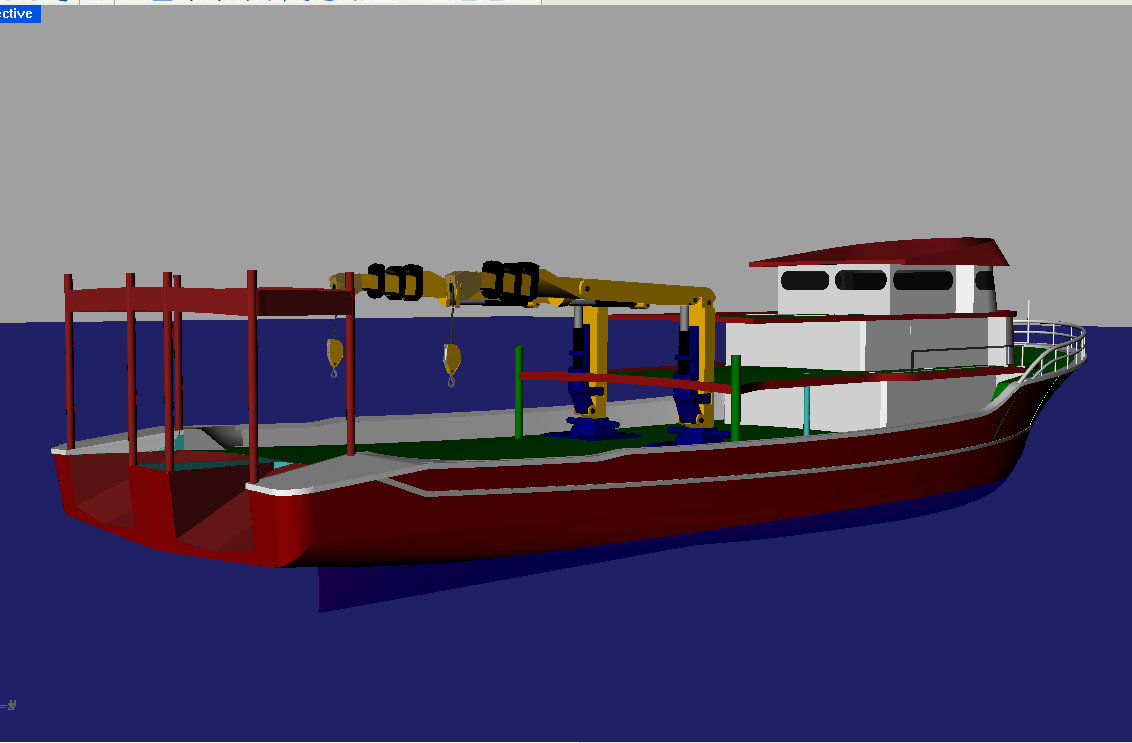Select the cyan post beside the cabin
The height and width of the screenshot is (743, 1132).
(x=806, y=411)
